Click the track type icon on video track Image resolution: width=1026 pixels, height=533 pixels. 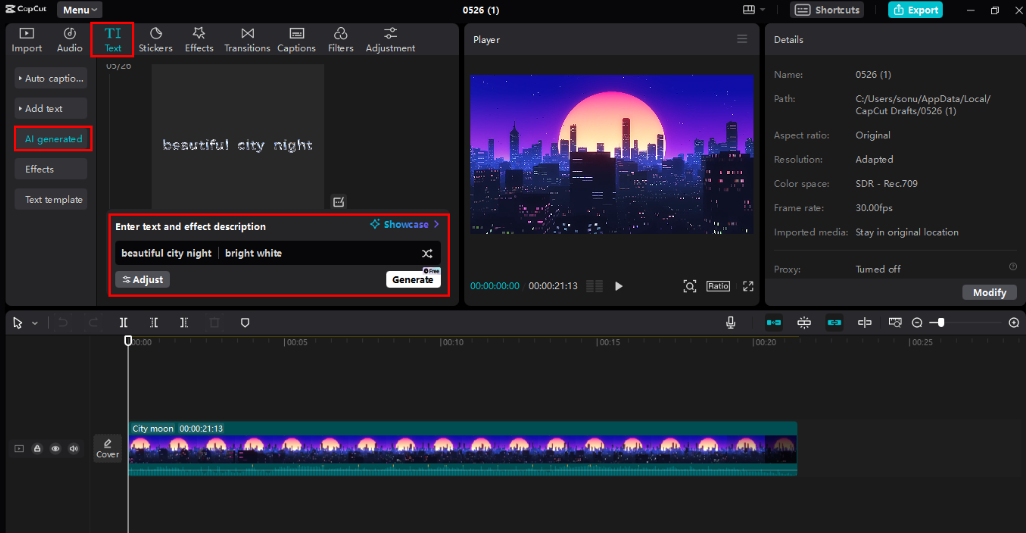(19, 449)
